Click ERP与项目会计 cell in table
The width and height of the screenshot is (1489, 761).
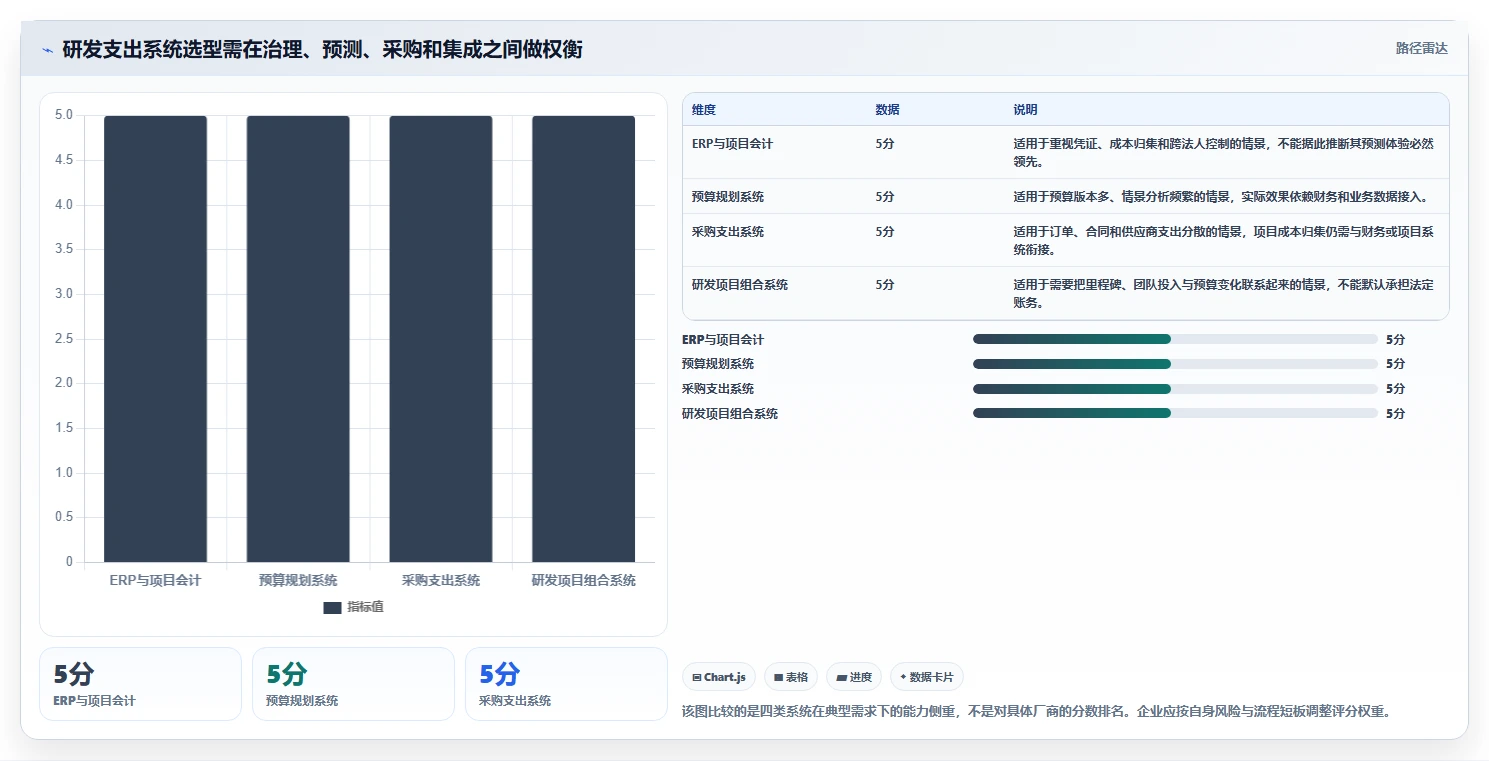[732, 144]
